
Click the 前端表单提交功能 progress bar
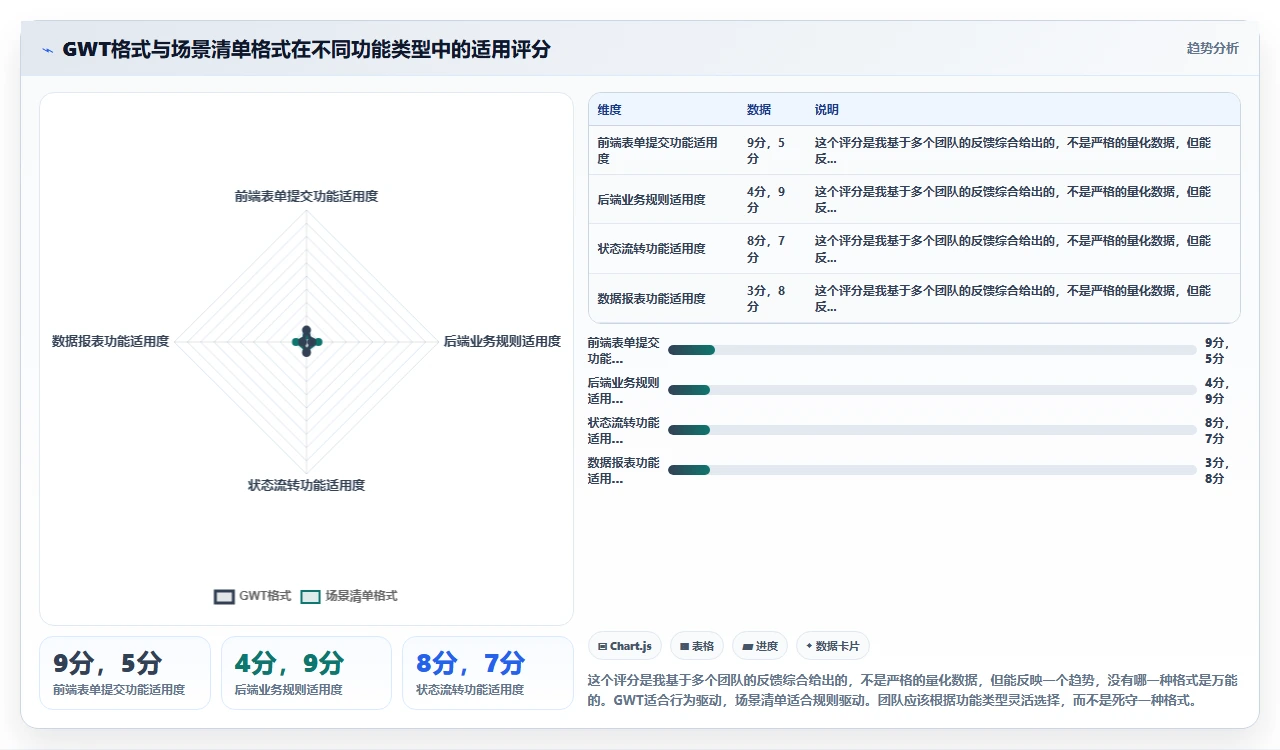932,350
